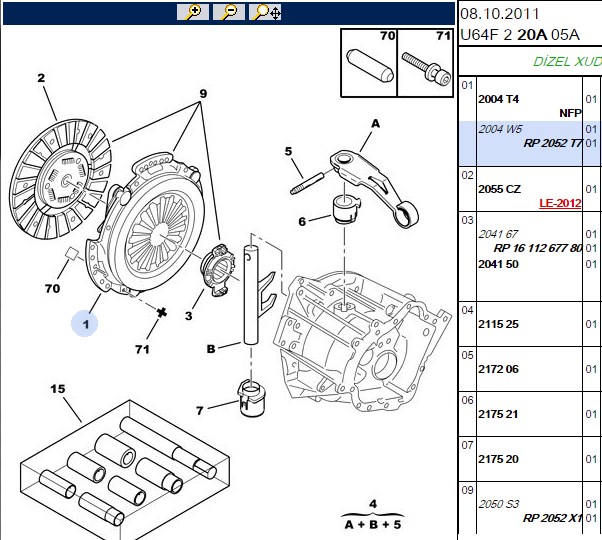Click row index 05 in parts table
602x540 pixels.
[x=467, y=355]
